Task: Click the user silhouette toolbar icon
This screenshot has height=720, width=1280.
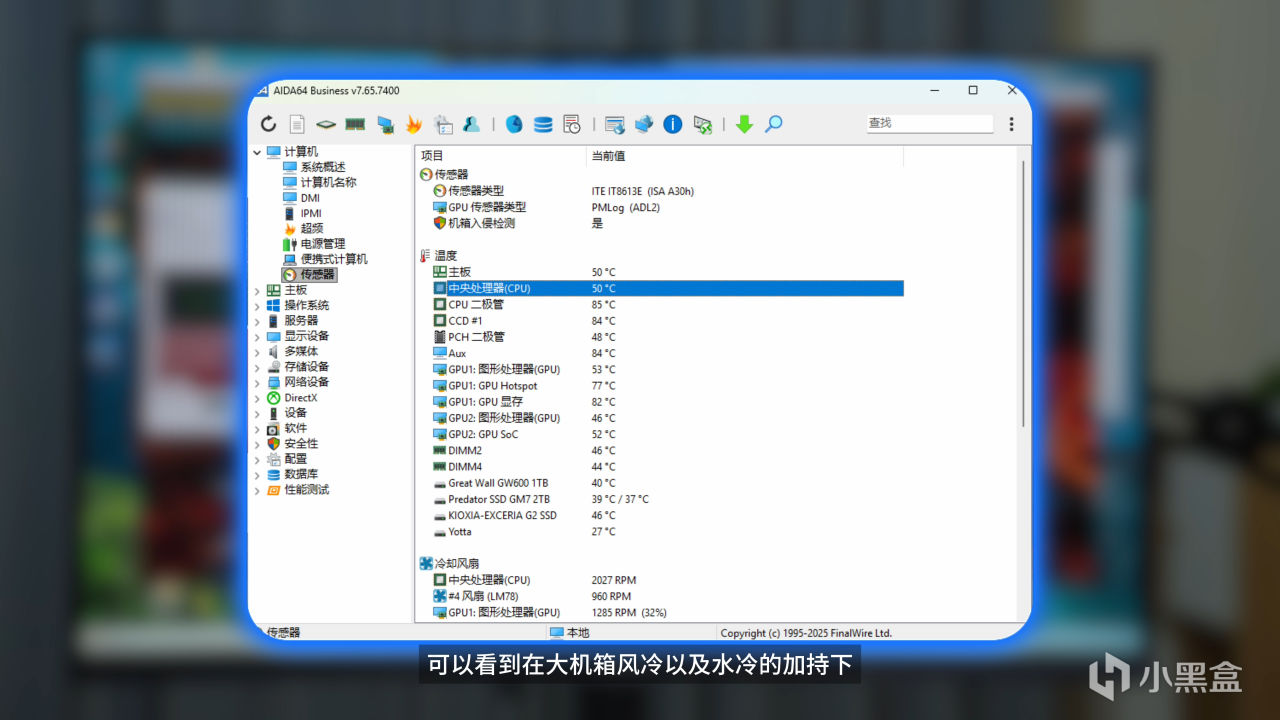Action: (472, 124)
